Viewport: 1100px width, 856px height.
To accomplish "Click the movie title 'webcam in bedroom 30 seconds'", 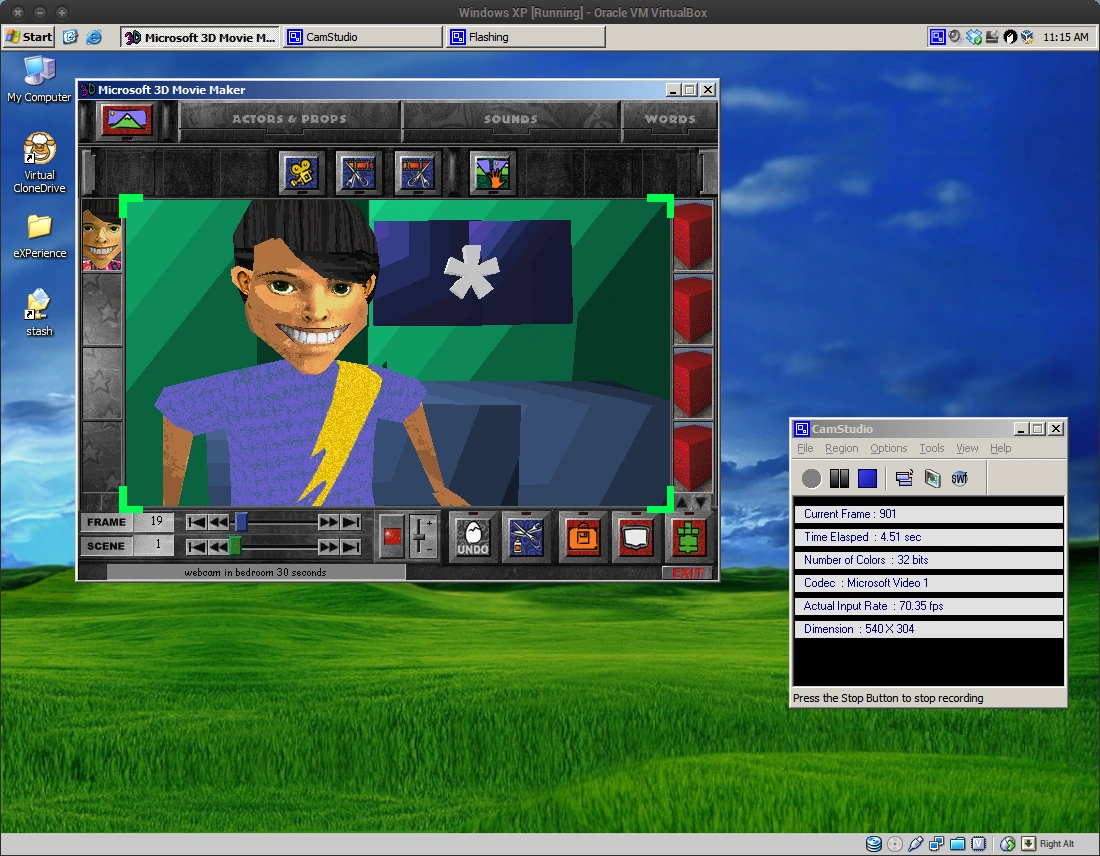I will click(255, 573).
